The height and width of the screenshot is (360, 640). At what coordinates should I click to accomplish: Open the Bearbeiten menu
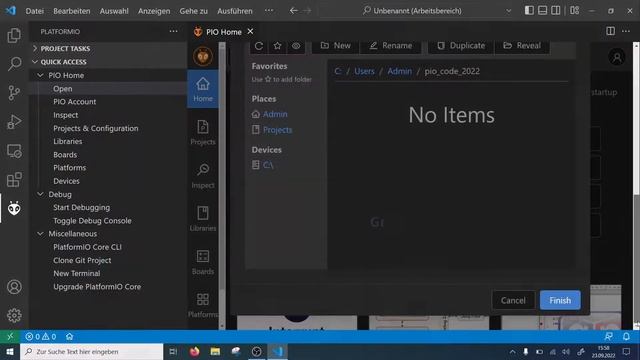(72, 11)
